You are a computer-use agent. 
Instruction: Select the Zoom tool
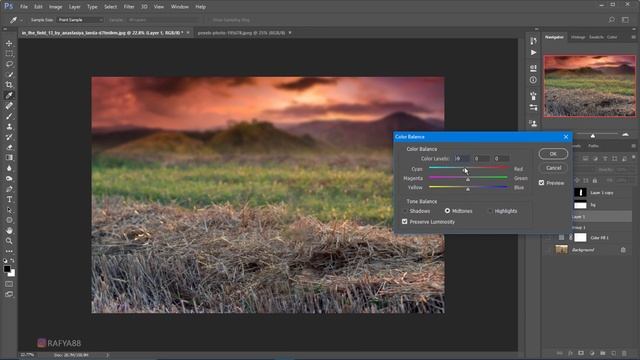coord(9,241)
